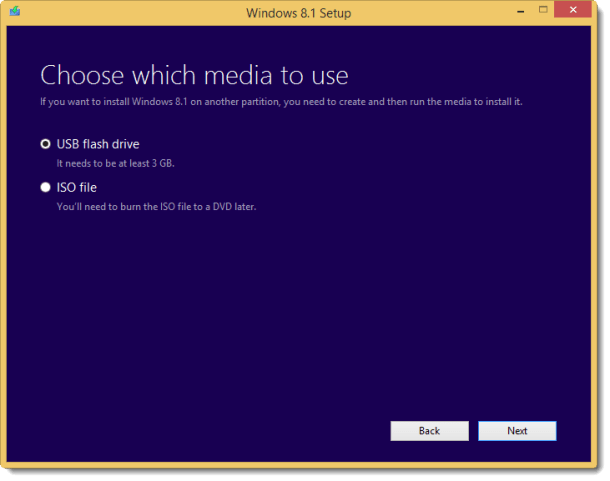Minimize the Windows 8.1 Setup window

(520, 12)
